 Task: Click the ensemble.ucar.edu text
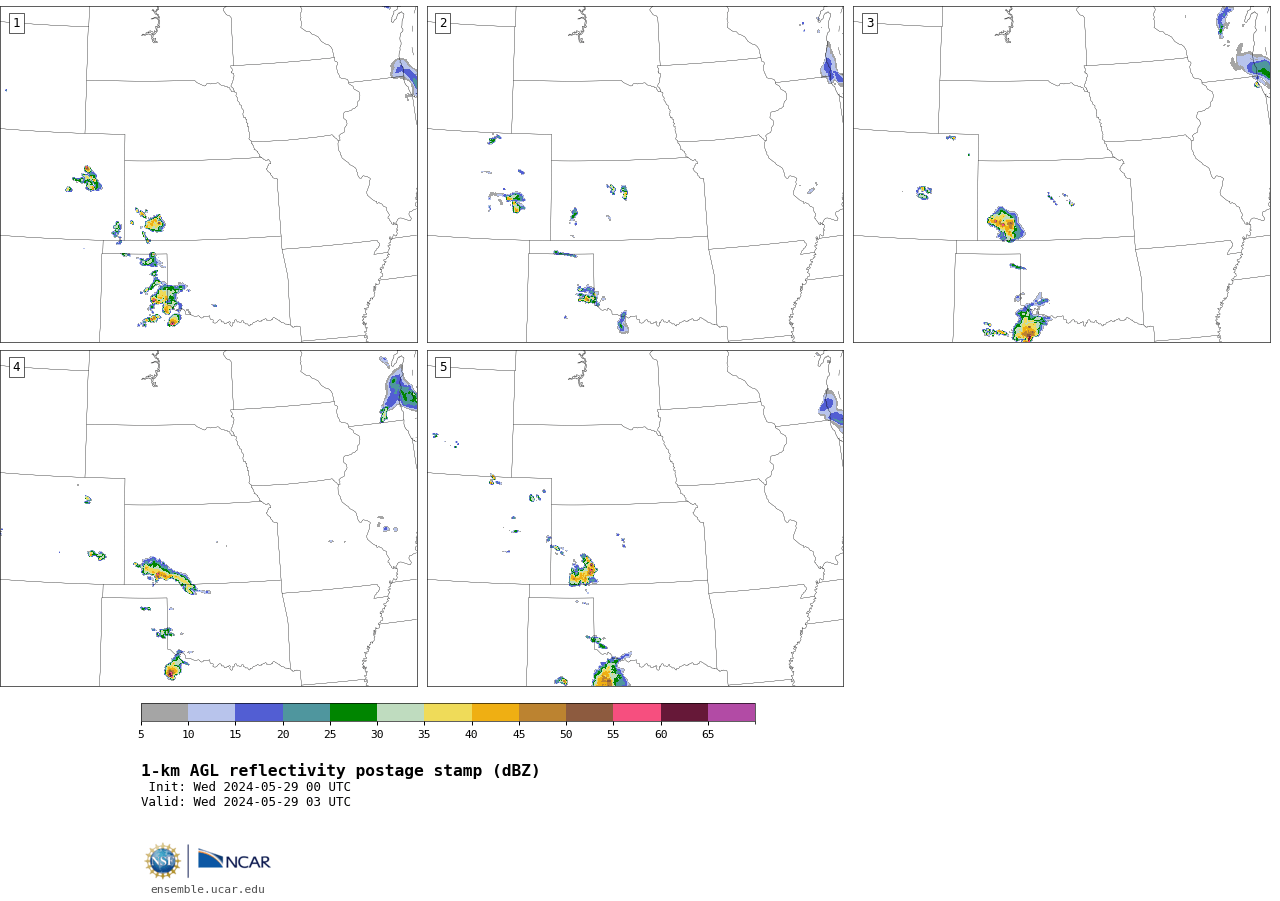tap(208, 889)
